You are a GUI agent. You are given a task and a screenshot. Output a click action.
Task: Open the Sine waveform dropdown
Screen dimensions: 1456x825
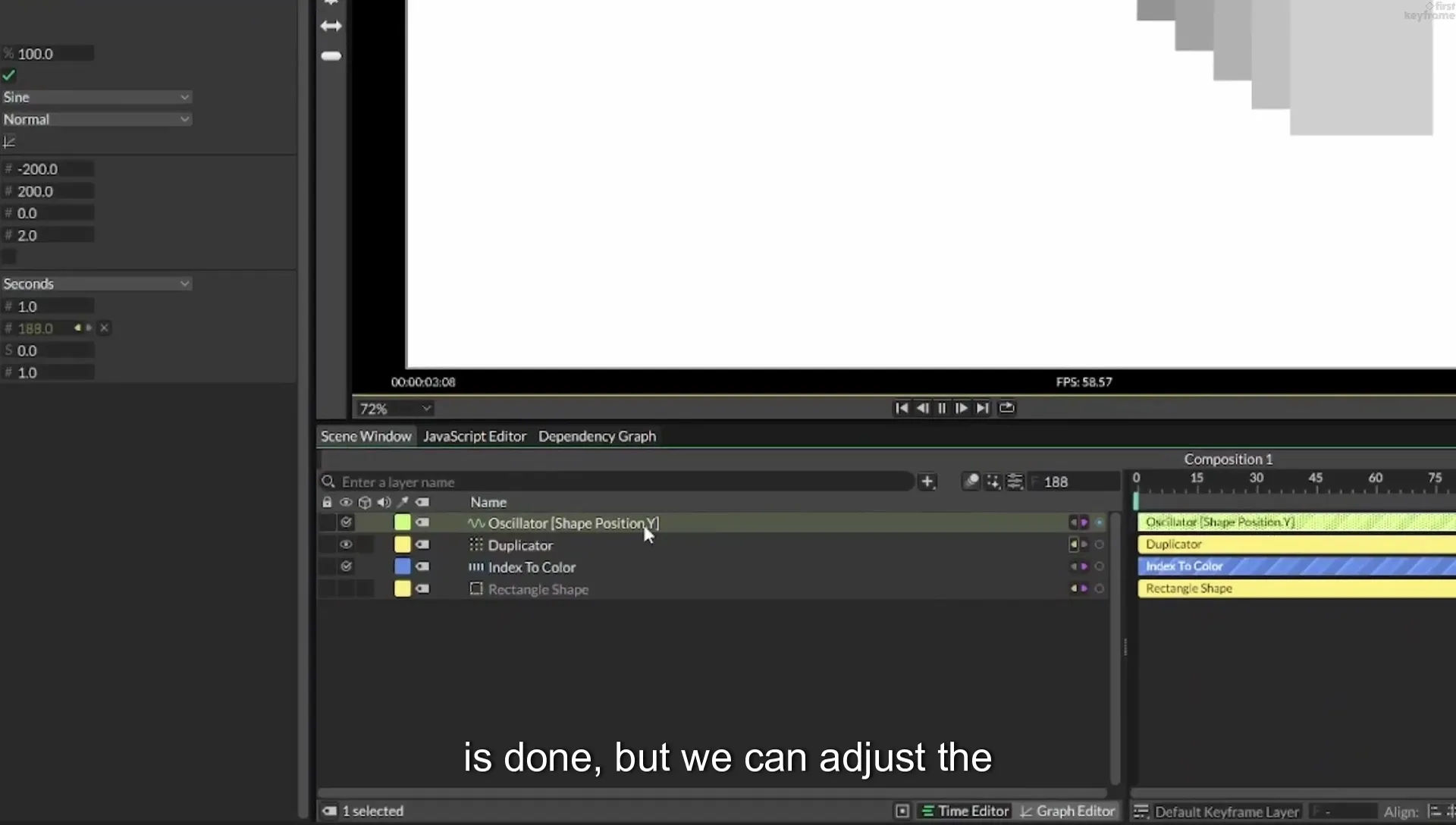pyautogui.click(x=96, y=97)
